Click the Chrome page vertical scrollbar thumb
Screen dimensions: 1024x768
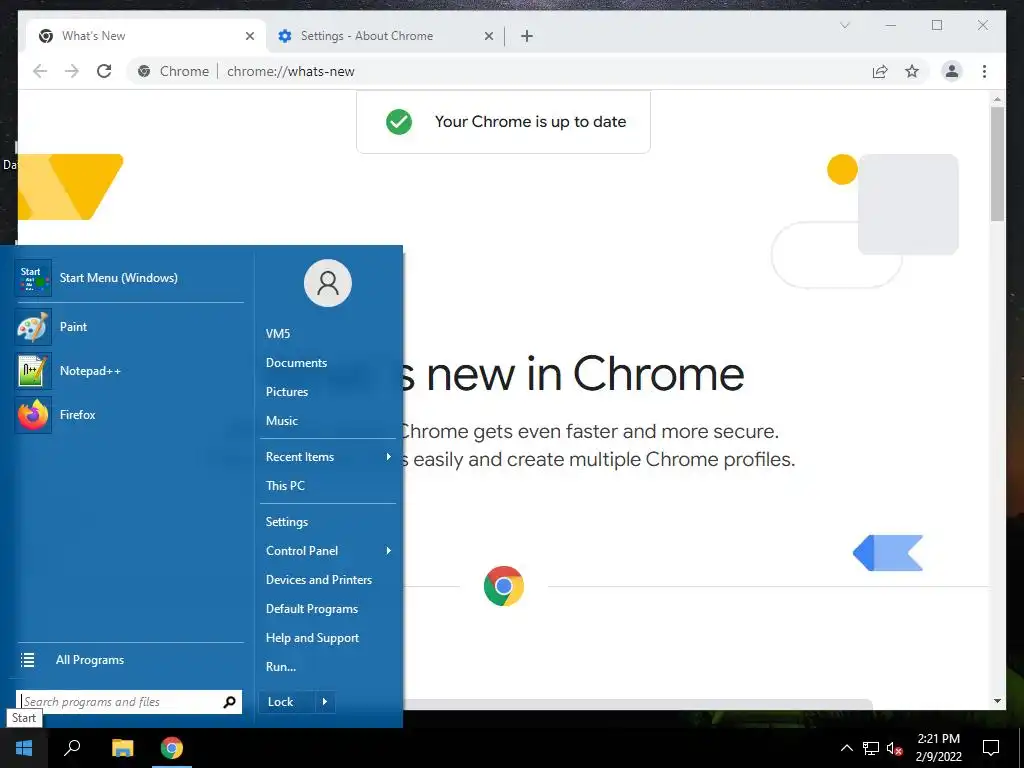[997, 163]
